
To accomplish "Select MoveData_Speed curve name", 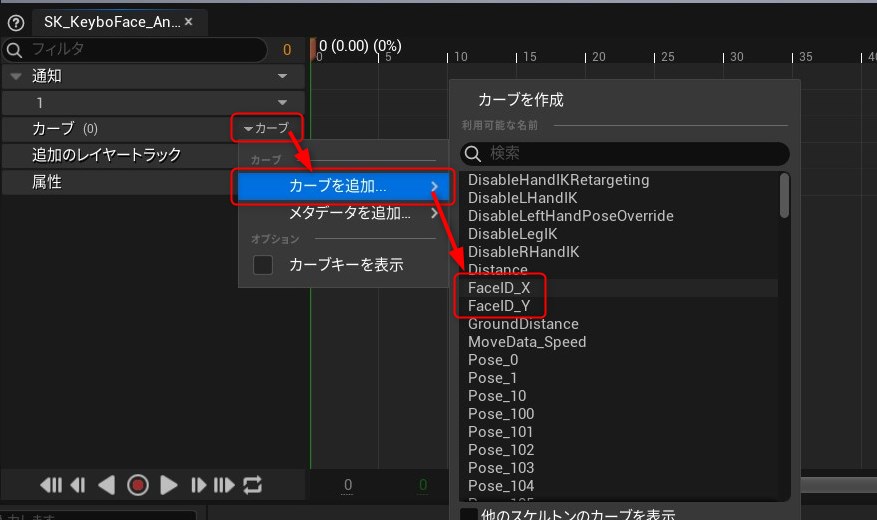I will pos(527,342).
